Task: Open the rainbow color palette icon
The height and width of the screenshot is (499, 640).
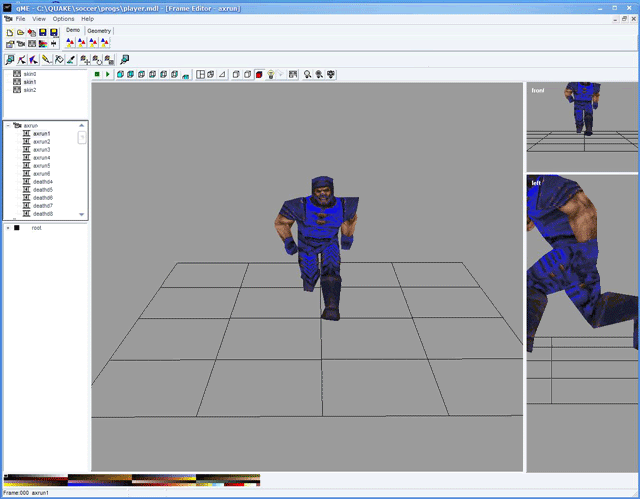Action: (x=42, y=44)
